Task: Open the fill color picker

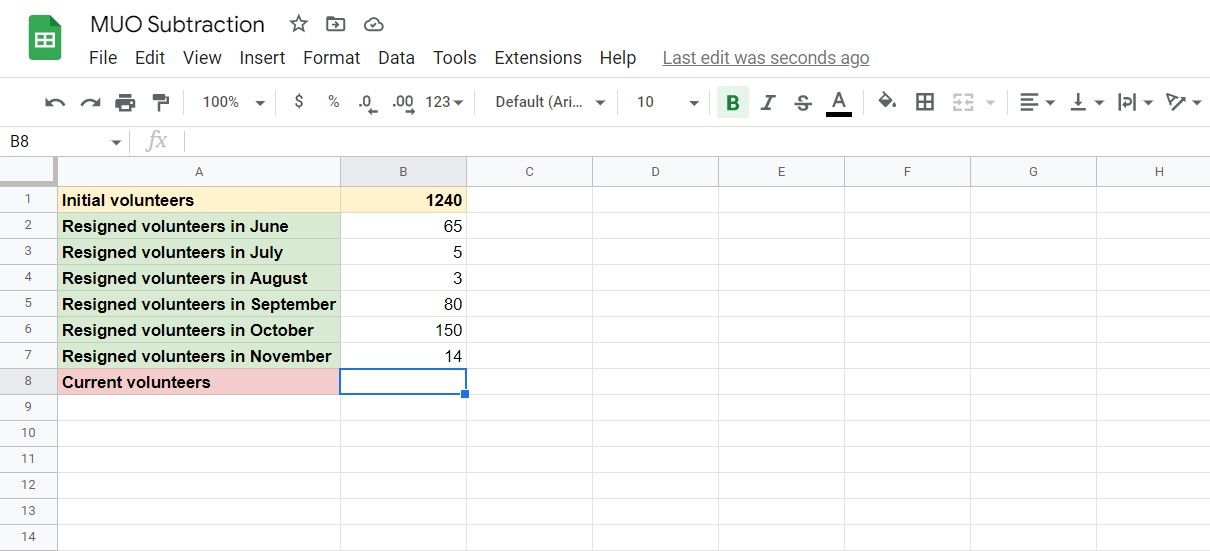Action: point(887,102)
